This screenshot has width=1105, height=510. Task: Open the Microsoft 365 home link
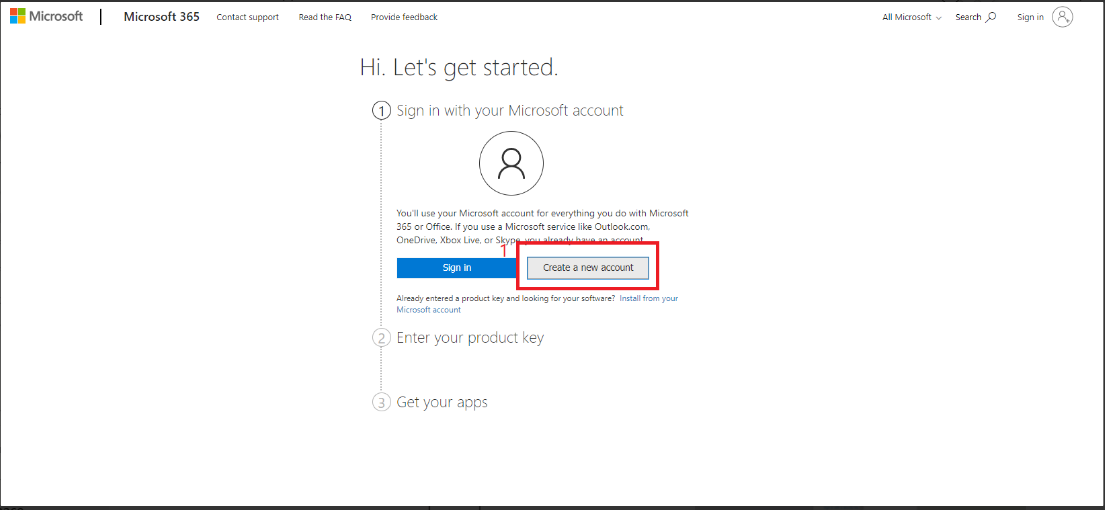[x=161, y=17]
